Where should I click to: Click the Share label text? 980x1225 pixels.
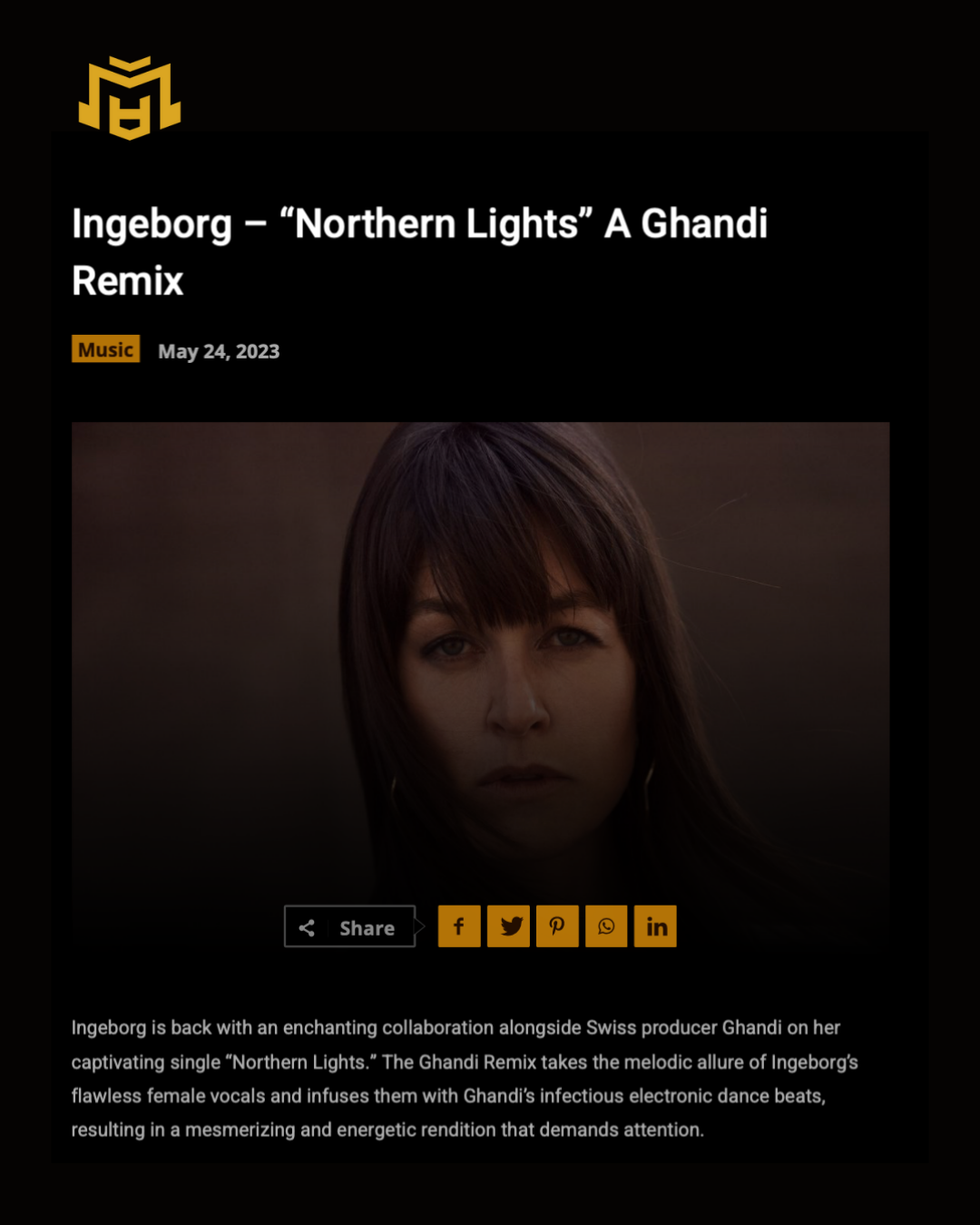pos(367,928)
